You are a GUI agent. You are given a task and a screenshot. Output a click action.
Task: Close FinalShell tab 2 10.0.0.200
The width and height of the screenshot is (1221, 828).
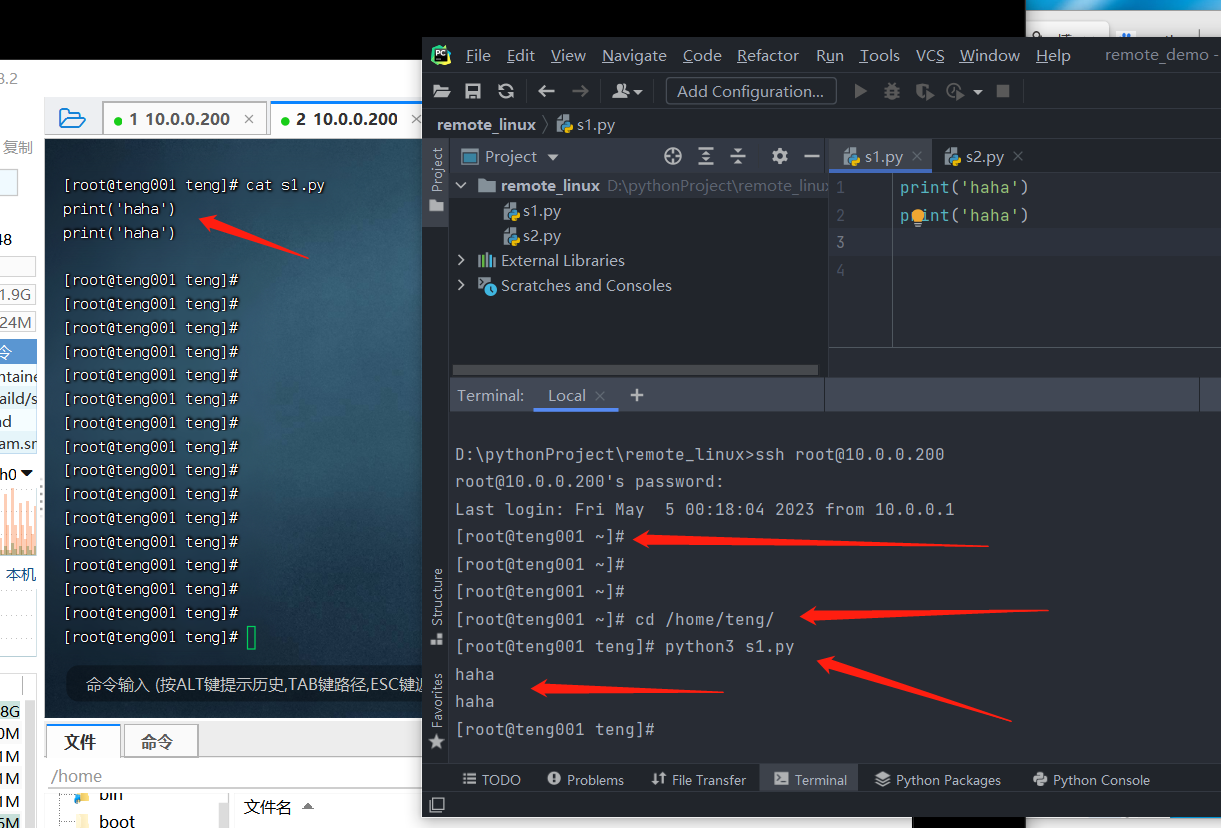click(x=418, y=120)
